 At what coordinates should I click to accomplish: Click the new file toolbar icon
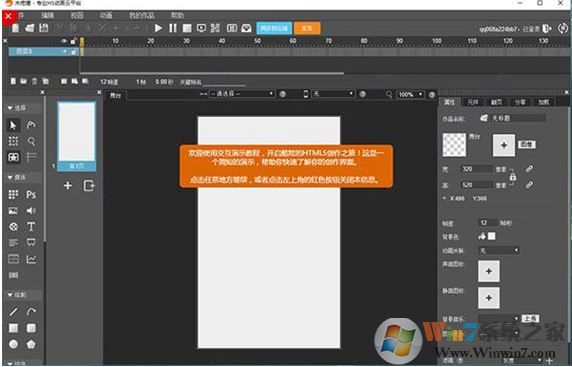click(x=15, y=28)
